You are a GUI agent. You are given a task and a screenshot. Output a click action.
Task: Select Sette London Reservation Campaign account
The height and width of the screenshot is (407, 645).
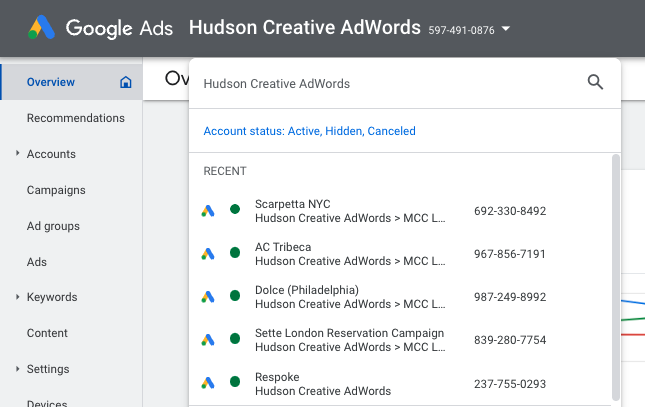pyautogui.click(x=400, y=340)
